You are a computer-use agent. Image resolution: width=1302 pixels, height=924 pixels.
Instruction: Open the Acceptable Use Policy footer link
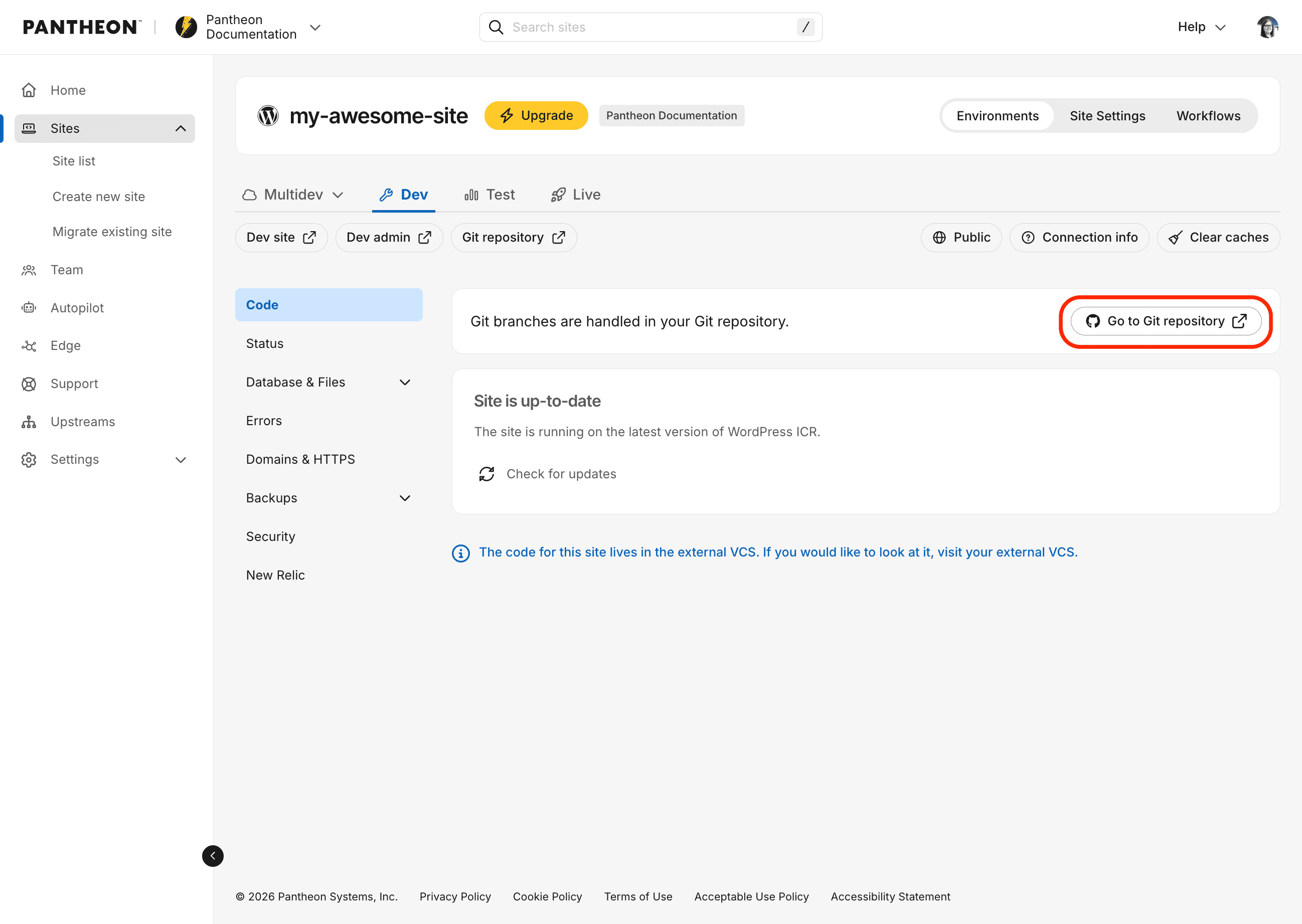point(752,897)
